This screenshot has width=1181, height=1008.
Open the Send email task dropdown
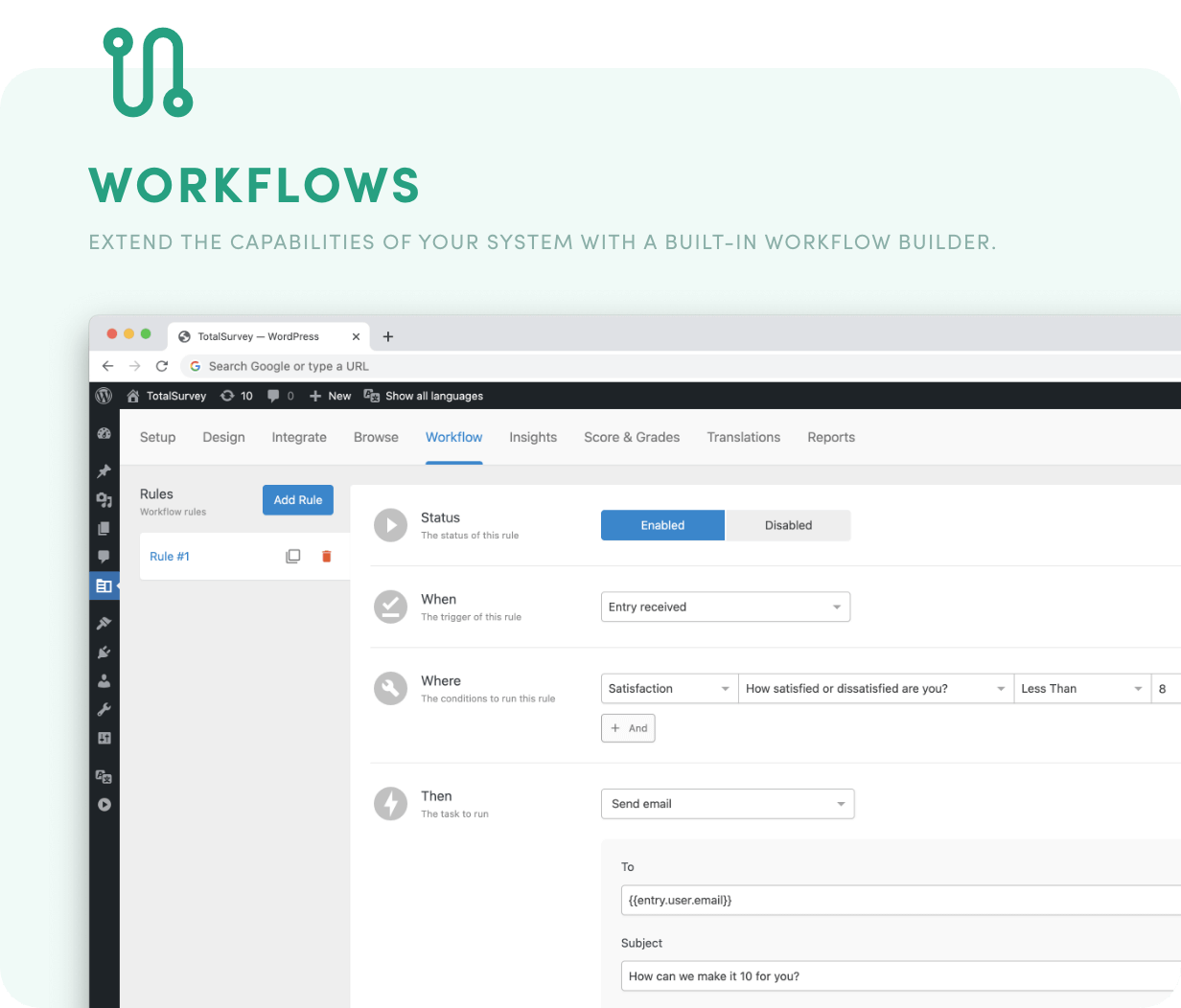728,804
